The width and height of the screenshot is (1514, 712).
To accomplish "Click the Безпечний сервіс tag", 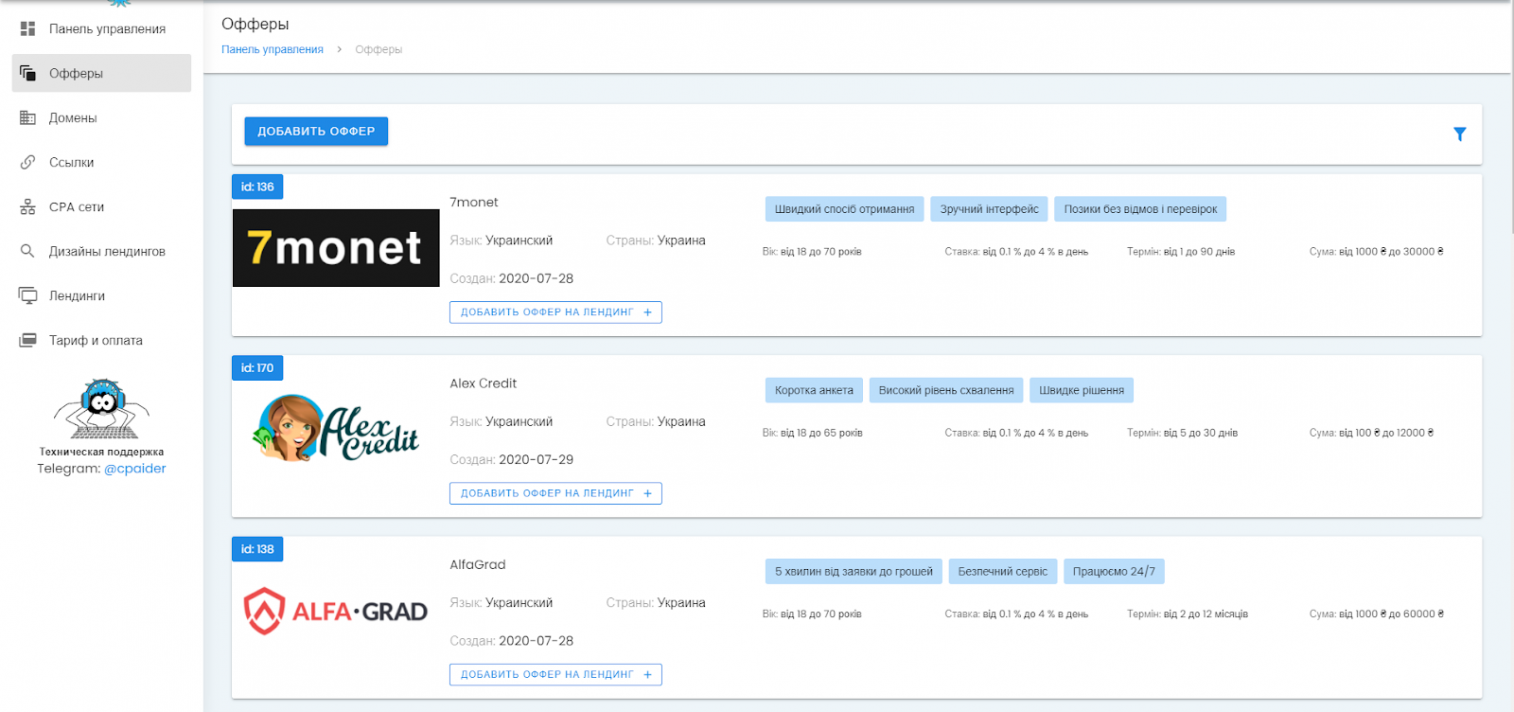I will tap(1003, 571).
